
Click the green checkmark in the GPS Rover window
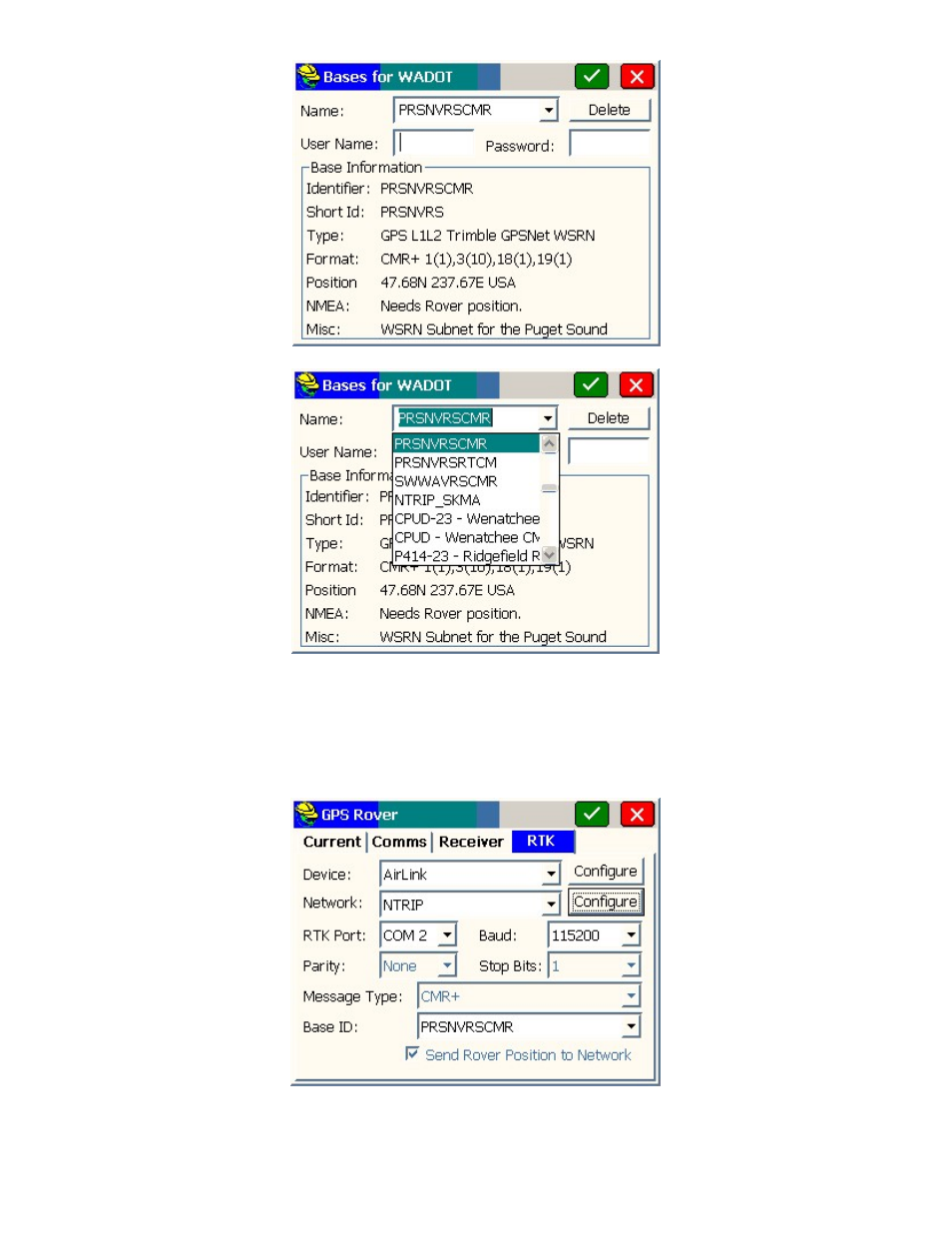(x=592, y=814)
